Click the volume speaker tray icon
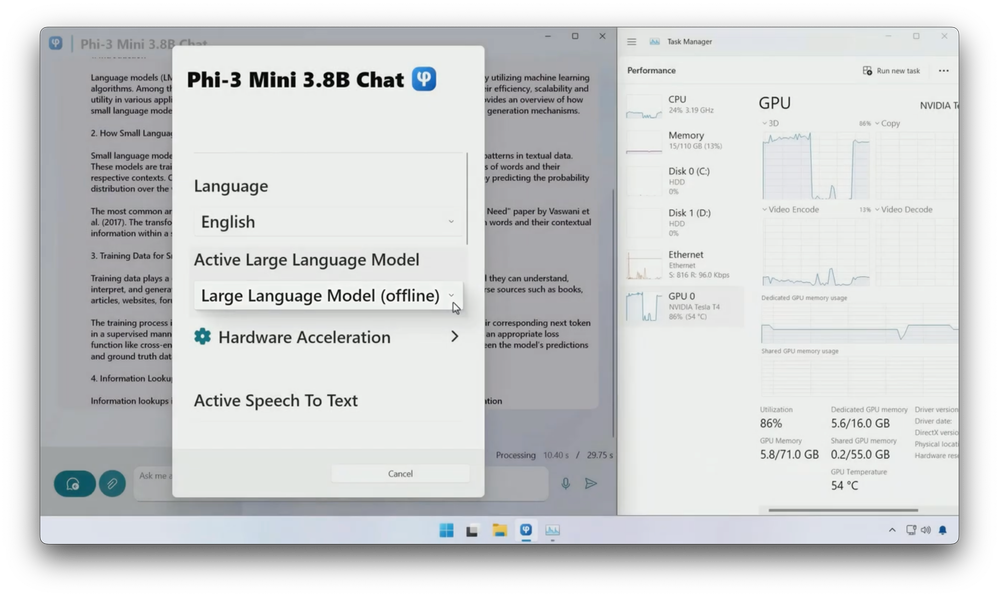999x597 pixels. (x=926, y=530)
